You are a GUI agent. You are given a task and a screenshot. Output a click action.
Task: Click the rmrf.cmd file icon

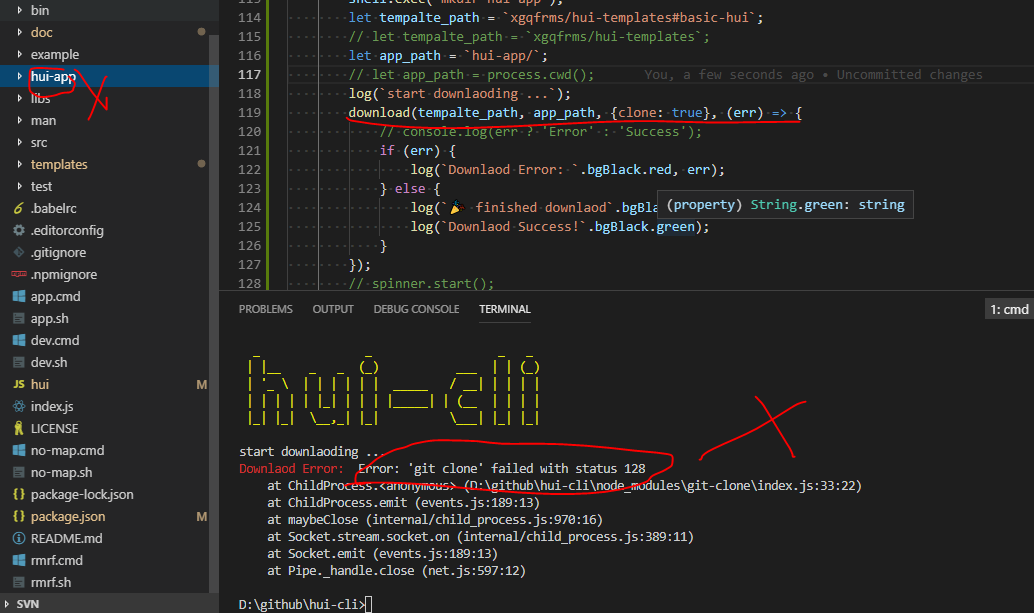(18, 560)
